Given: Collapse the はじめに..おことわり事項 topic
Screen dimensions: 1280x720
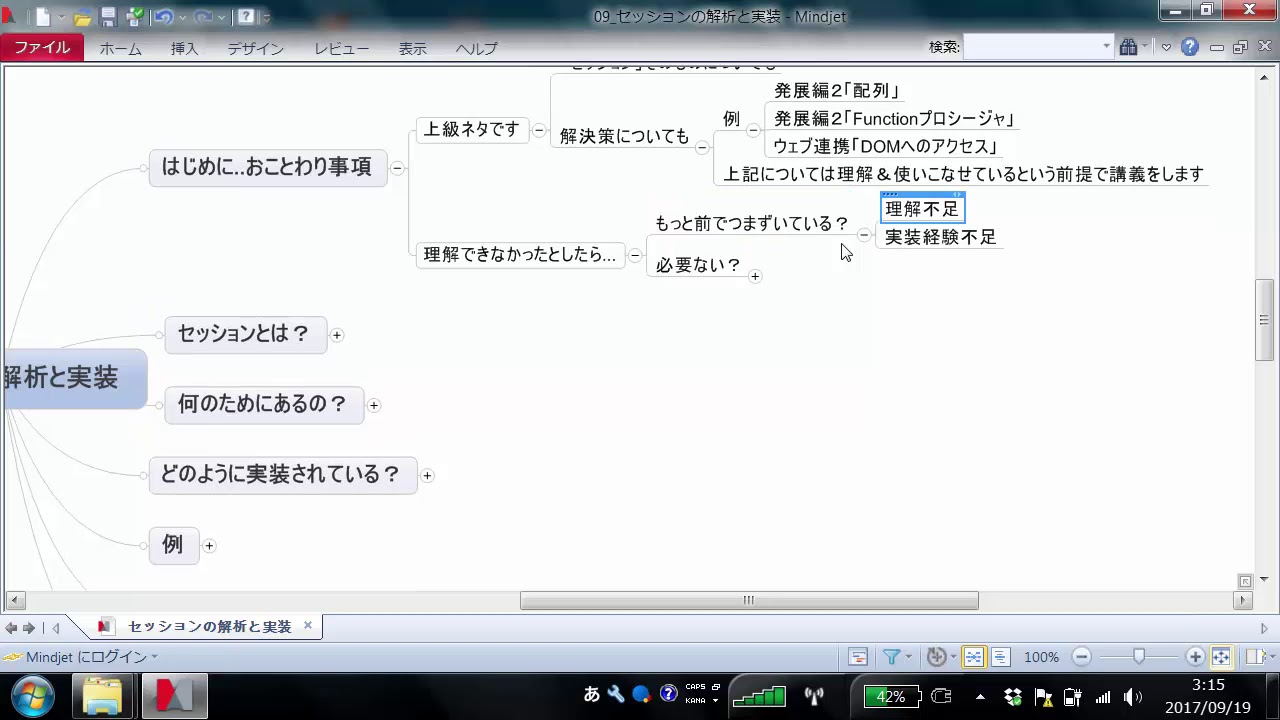Looking at the screenshot, I should (397, 168).
